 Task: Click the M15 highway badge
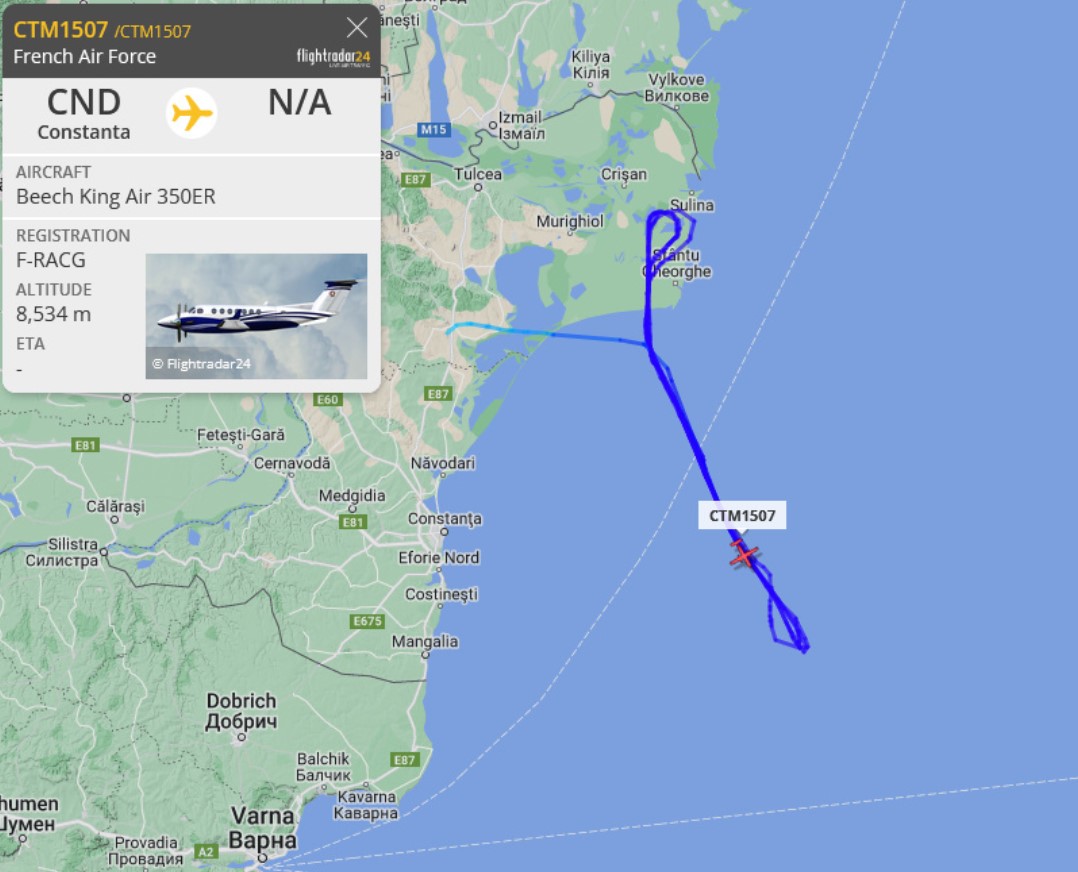[x=433, y=129]
